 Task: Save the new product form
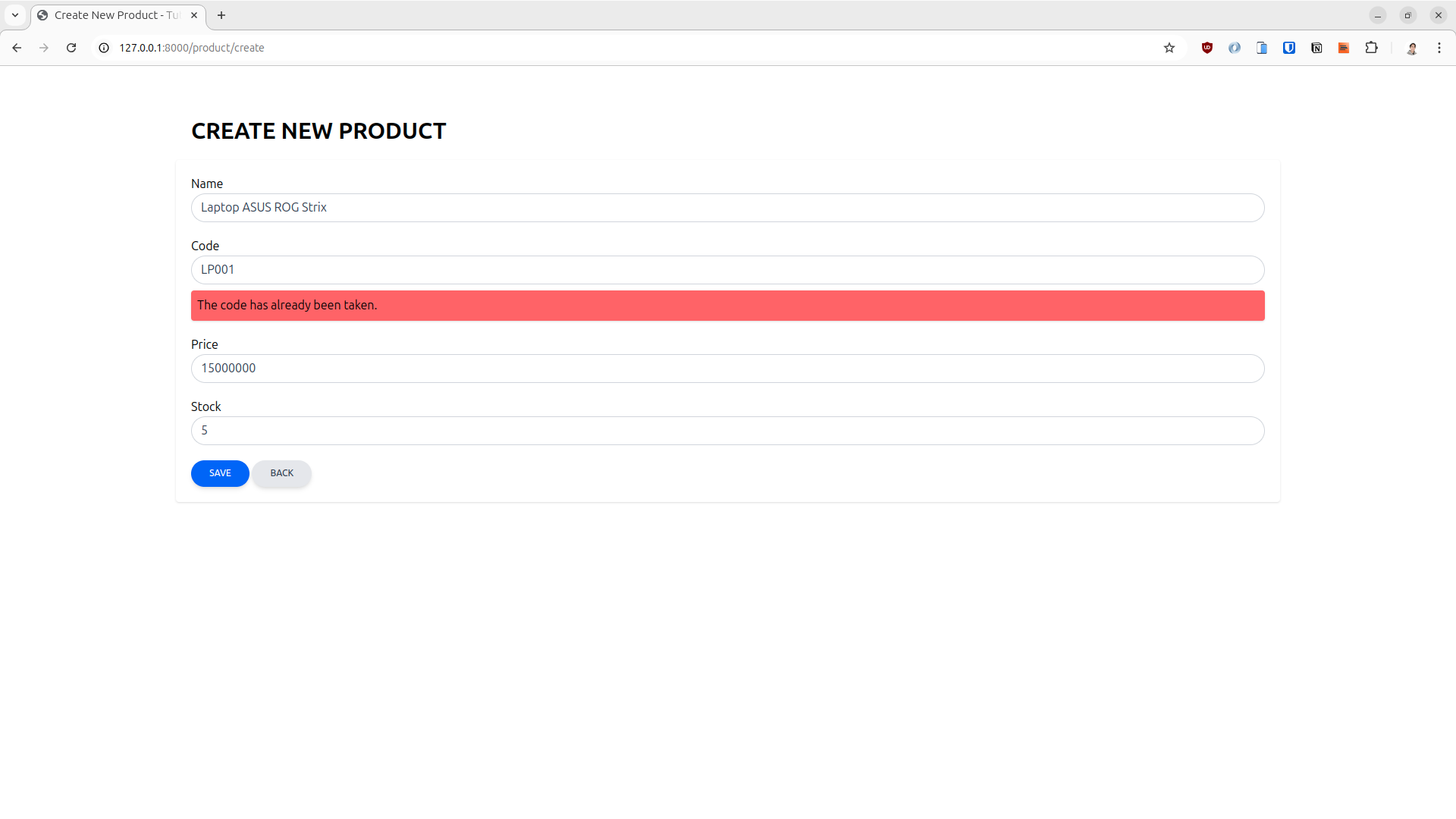[220, 472]
